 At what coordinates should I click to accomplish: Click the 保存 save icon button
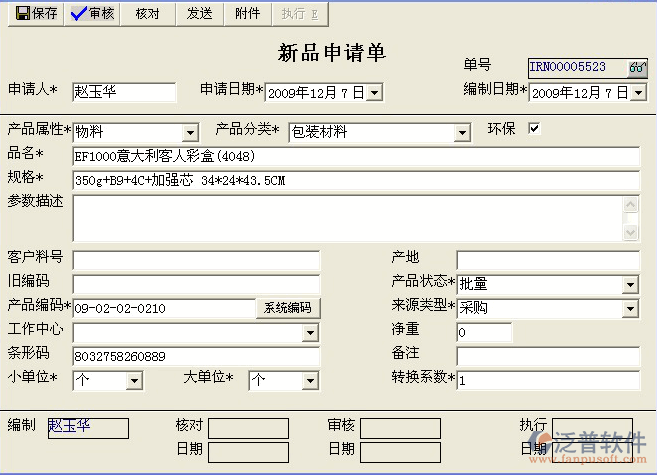(x=35, y=13)
